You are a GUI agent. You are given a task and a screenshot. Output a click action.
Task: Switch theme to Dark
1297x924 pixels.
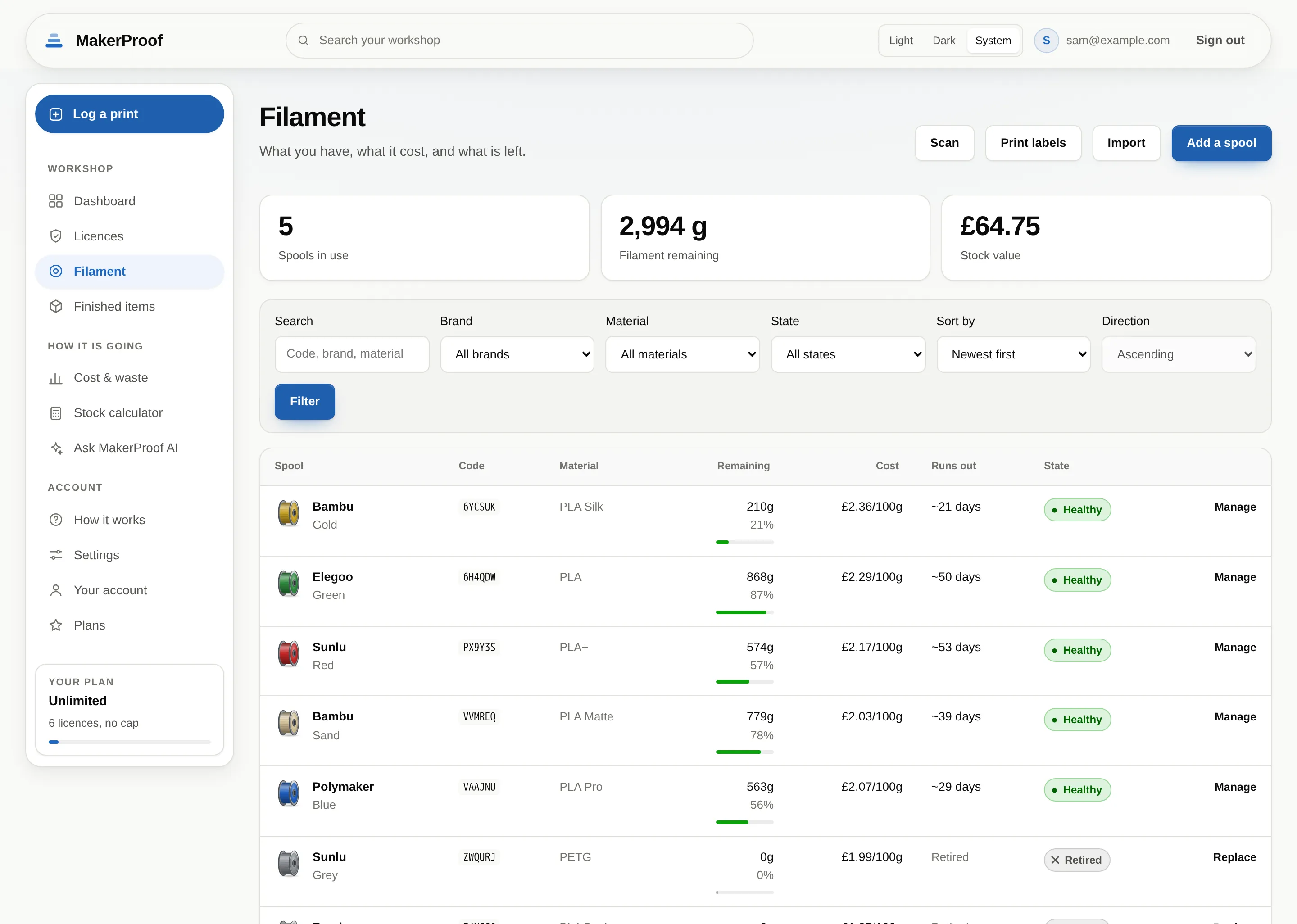click(x=944, y=41)
